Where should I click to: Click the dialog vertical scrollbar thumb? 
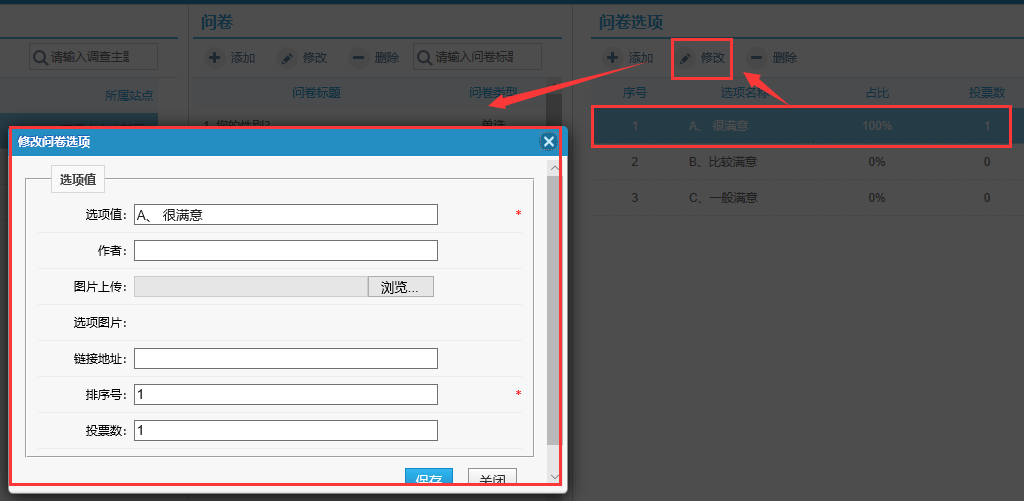(554, 310)
